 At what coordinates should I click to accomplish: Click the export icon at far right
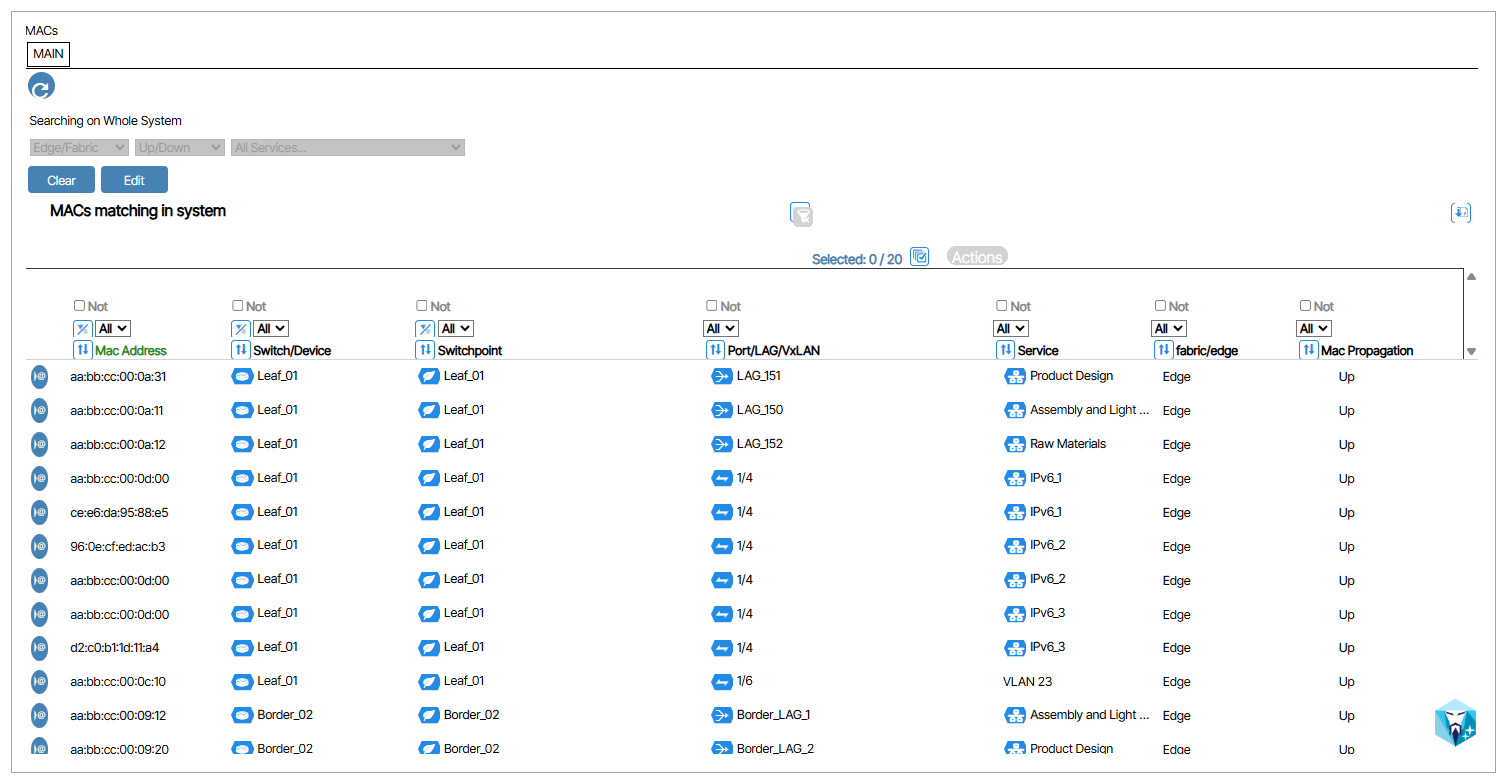[x=1460, y=212]
